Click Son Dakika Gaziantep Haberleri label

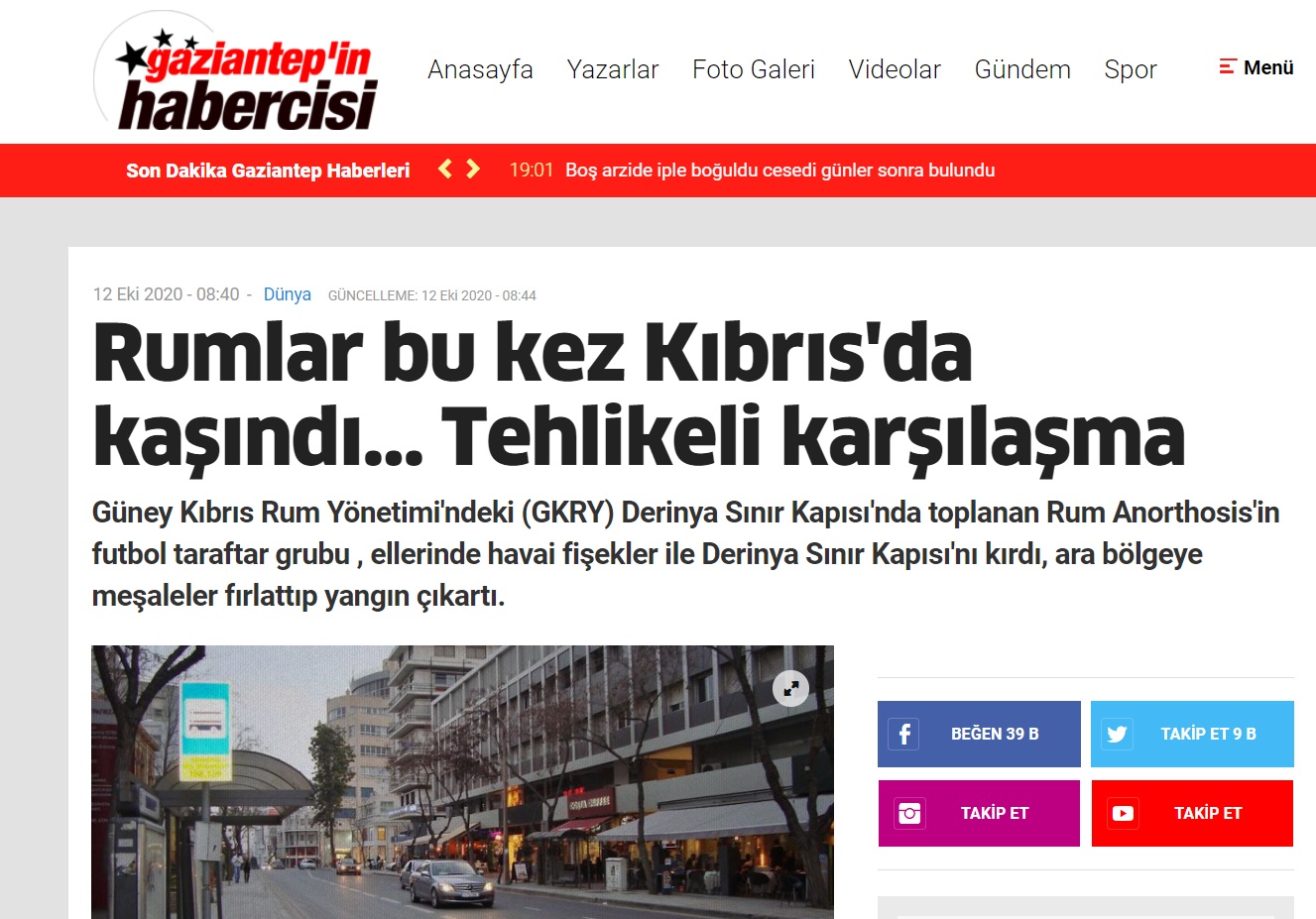point(268,171)
